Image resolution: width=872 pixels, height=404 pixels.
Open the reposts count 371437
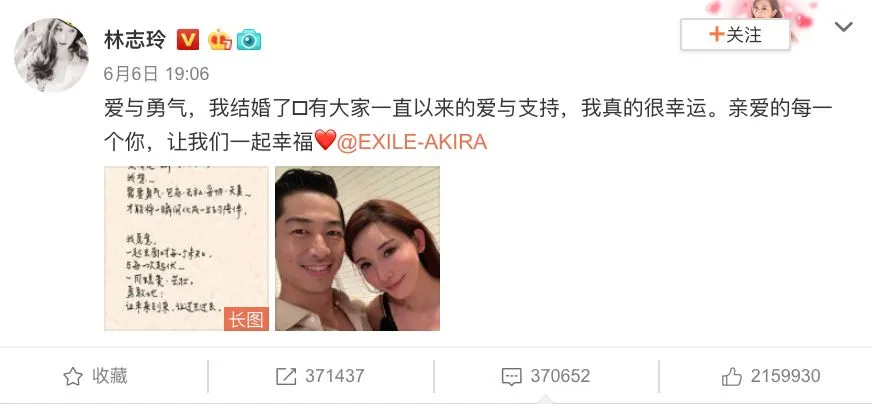coord(334,376)
